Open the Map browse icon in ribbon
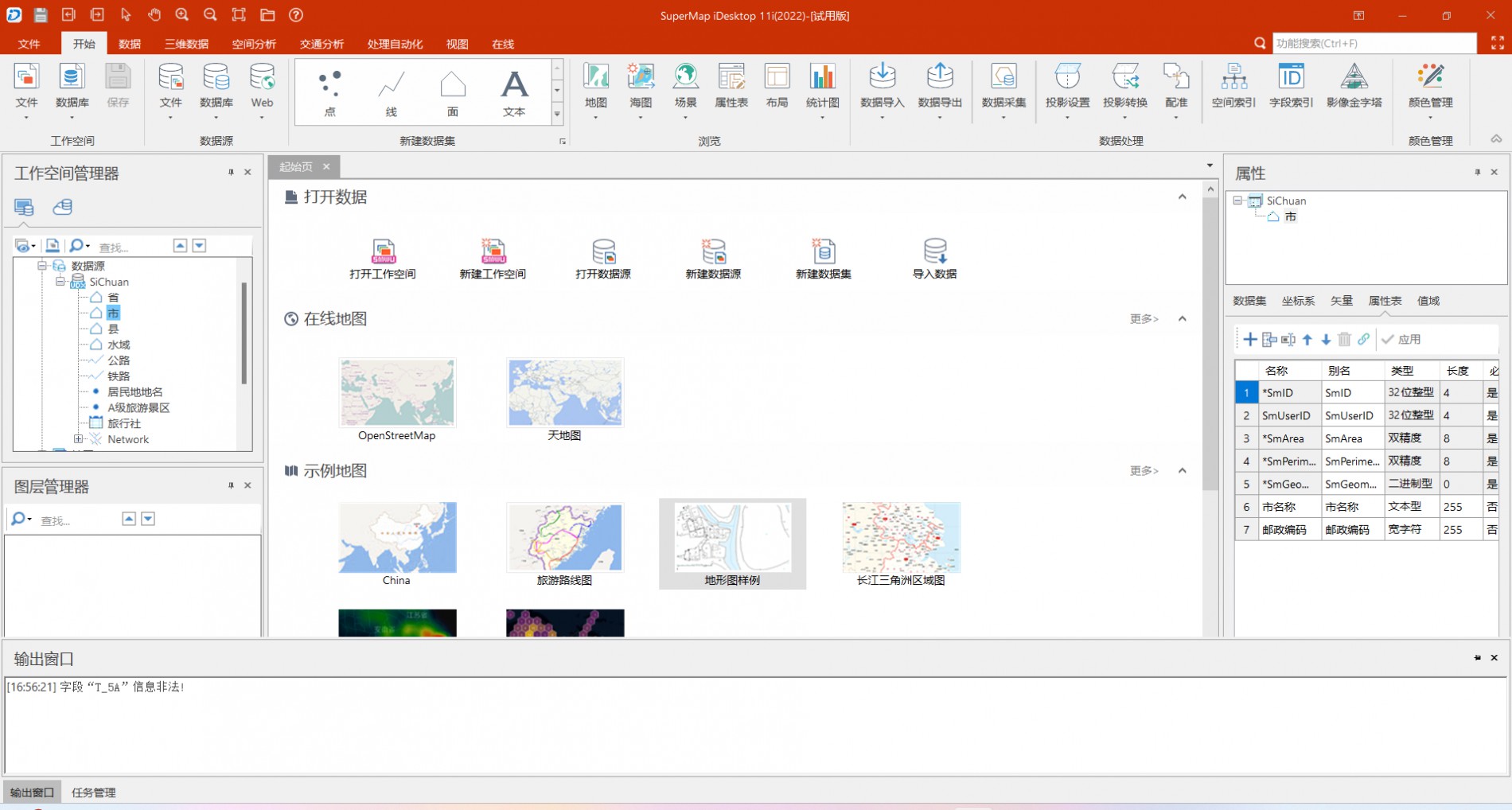Screen dimensions: 1512x810 [595, 76]
